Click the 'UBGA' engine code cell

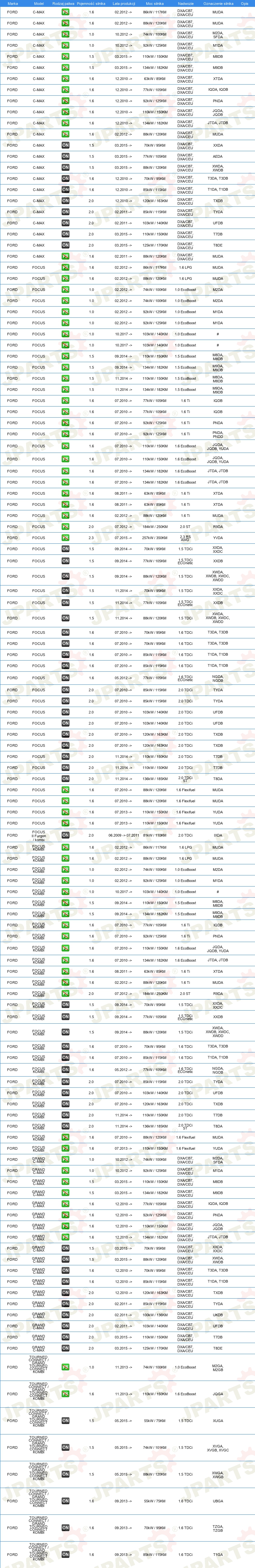(x=218, y=1501)
